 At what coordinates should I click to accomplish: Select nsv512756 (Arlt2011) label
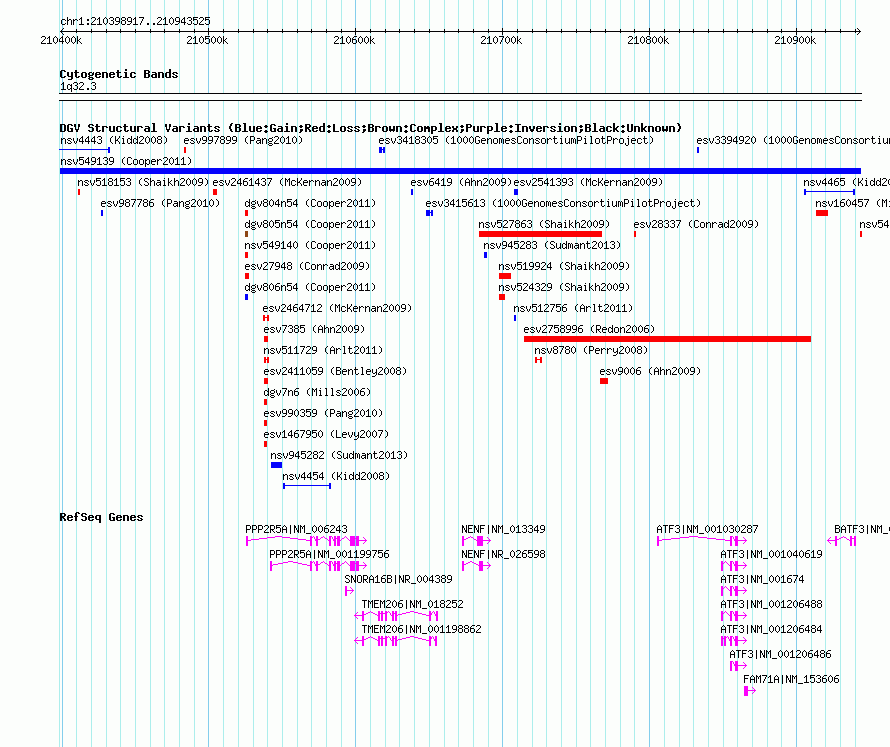(573, 308)
